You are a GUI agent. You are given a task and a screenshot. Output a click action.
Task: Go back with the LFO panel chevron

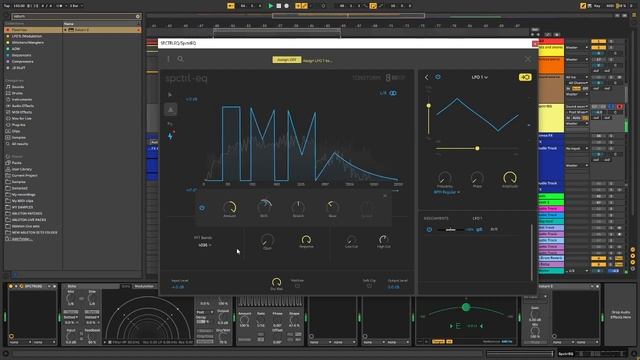pyautogui.click(x=427, y=77)
